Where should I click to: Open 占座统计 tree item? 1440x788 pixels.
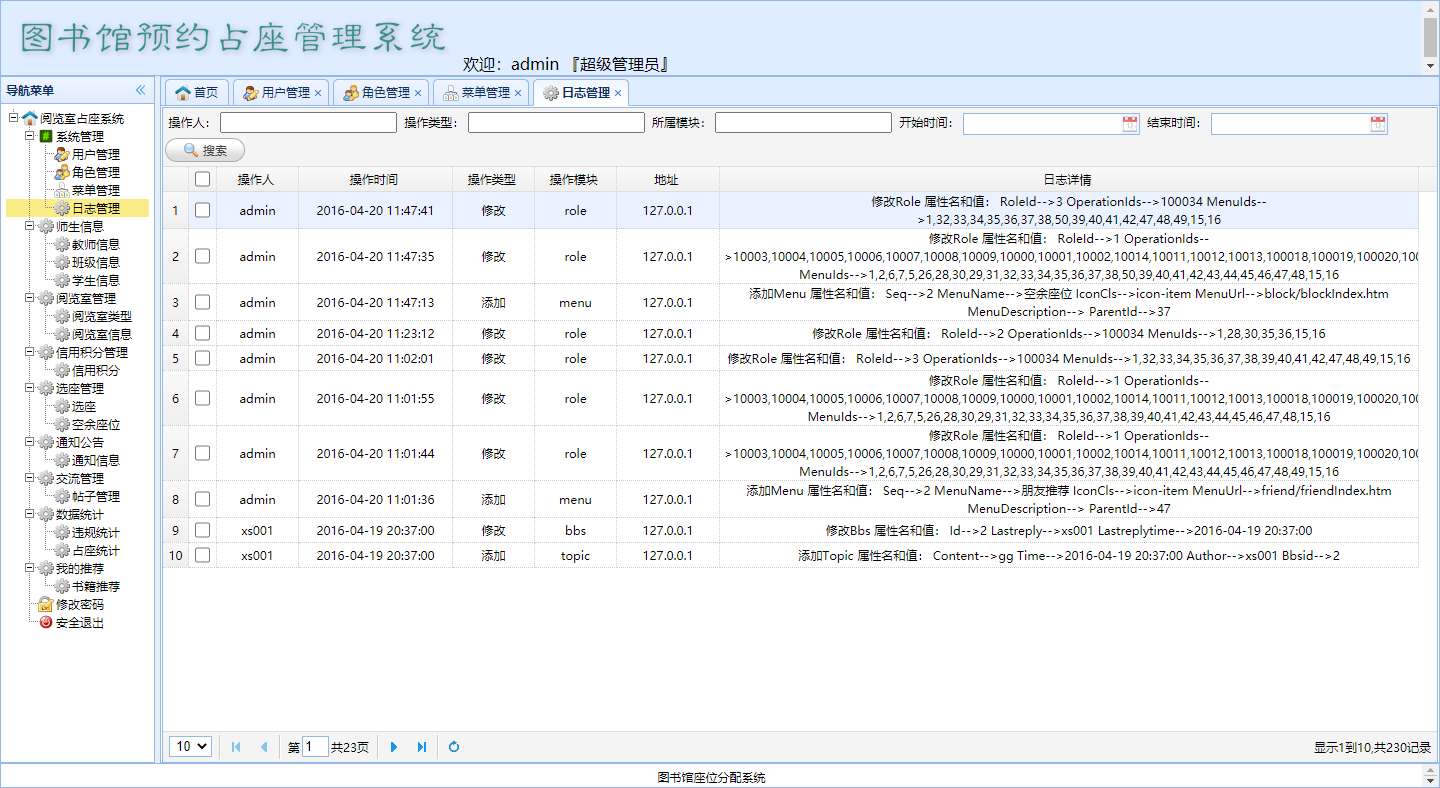(x=95, y=551)
